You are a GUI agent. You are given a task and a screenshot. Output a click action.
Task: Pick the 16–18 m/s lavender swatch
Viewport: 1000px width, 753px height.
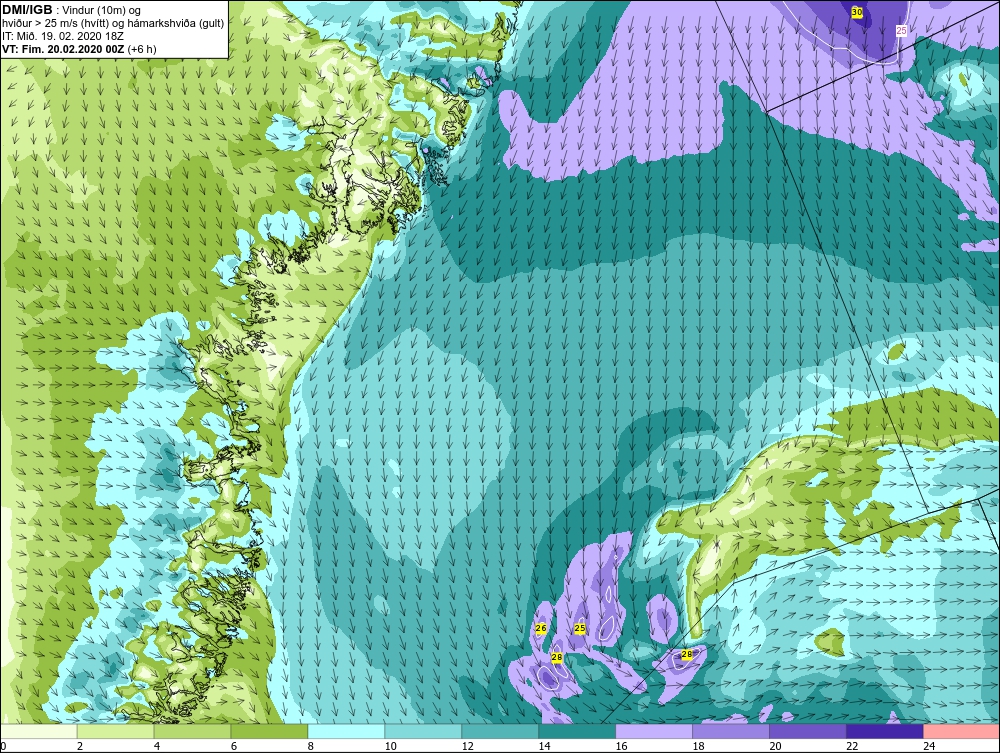pyautogui.click(x=654, y=731)
